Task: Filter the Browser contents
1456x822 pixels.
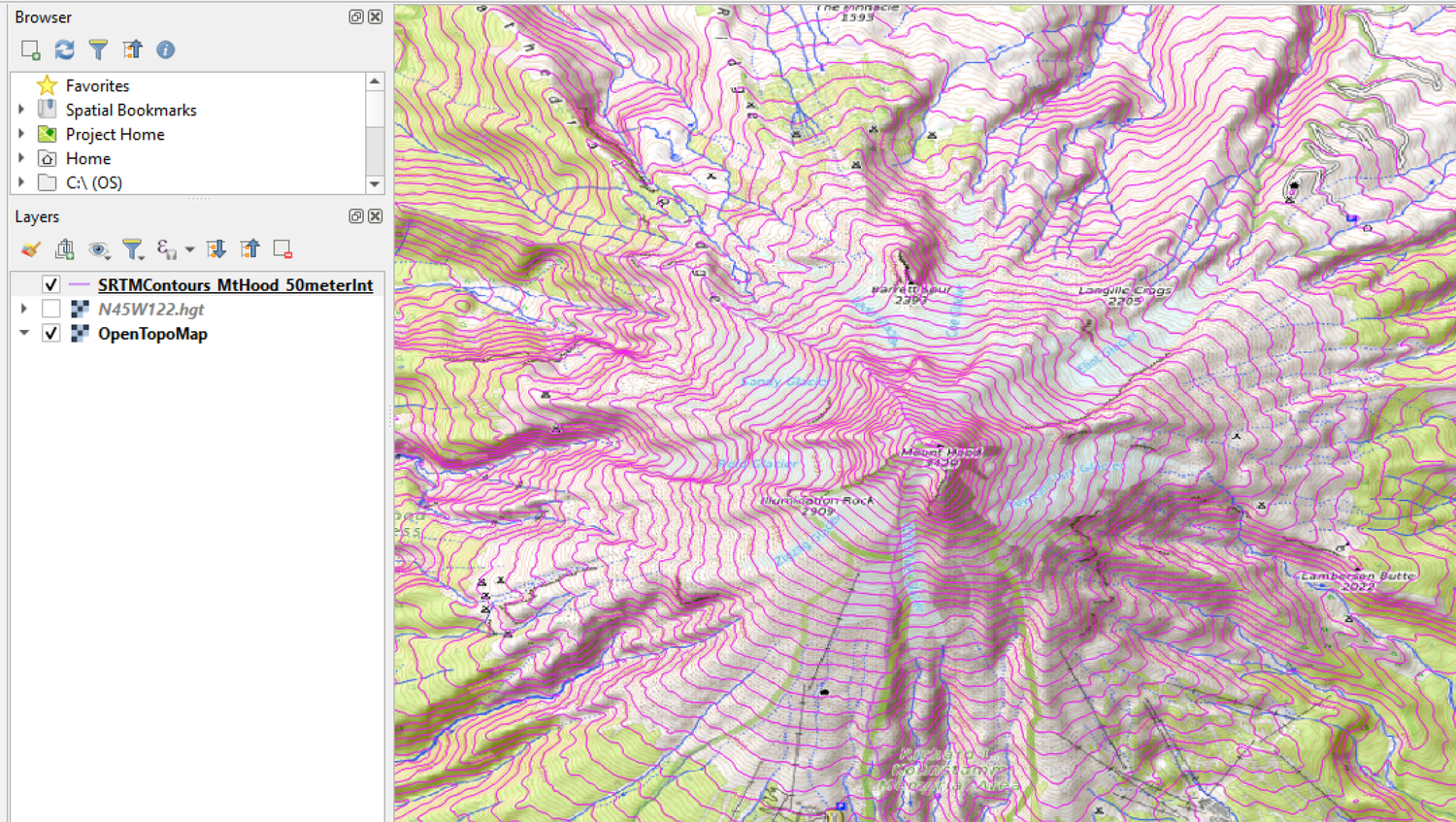Action: point(98,49)
